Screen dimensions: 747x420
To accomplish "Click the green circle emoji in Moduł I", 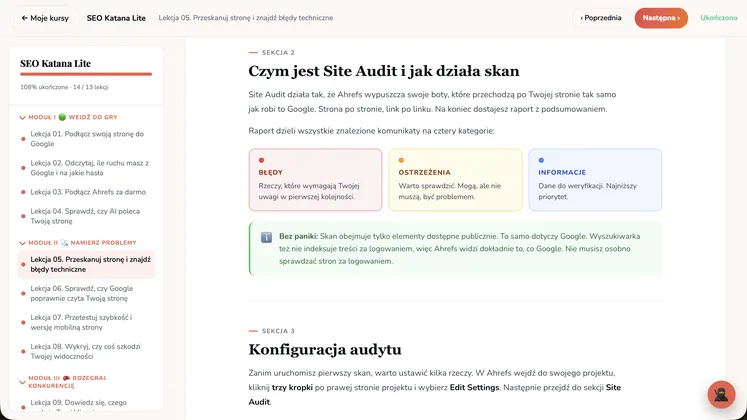I will 62,117.
